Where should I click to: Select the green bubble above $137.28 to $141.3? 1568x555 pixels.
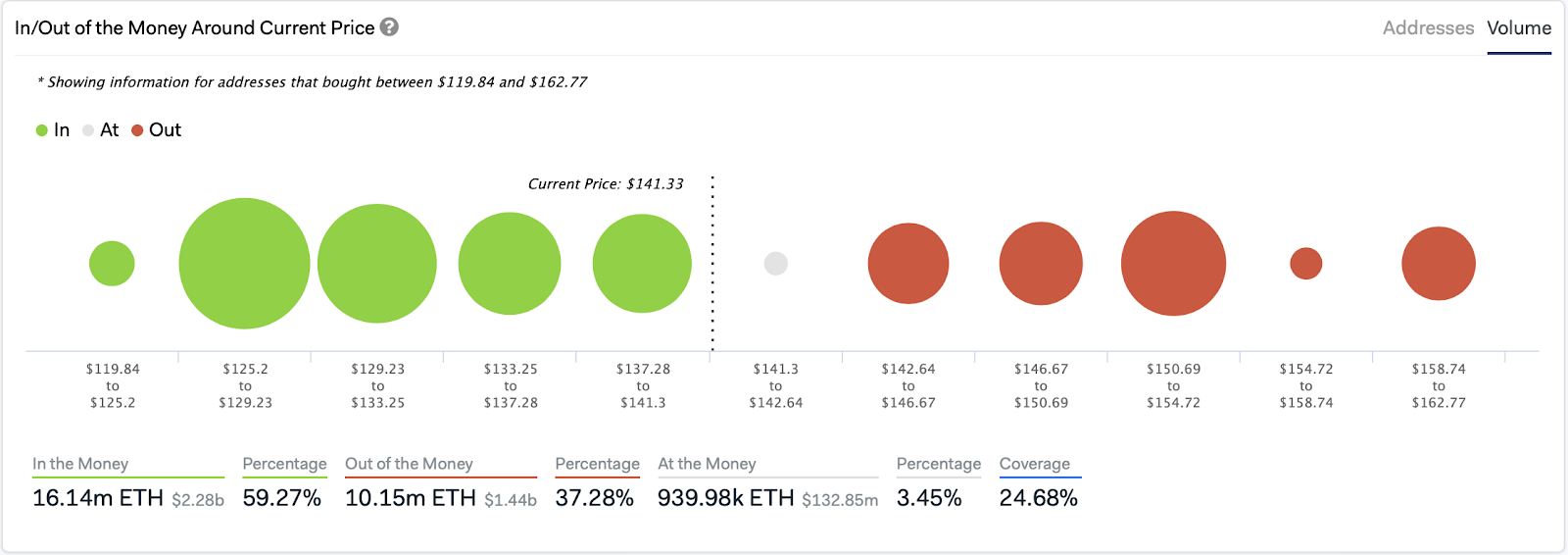pos(642,264)
